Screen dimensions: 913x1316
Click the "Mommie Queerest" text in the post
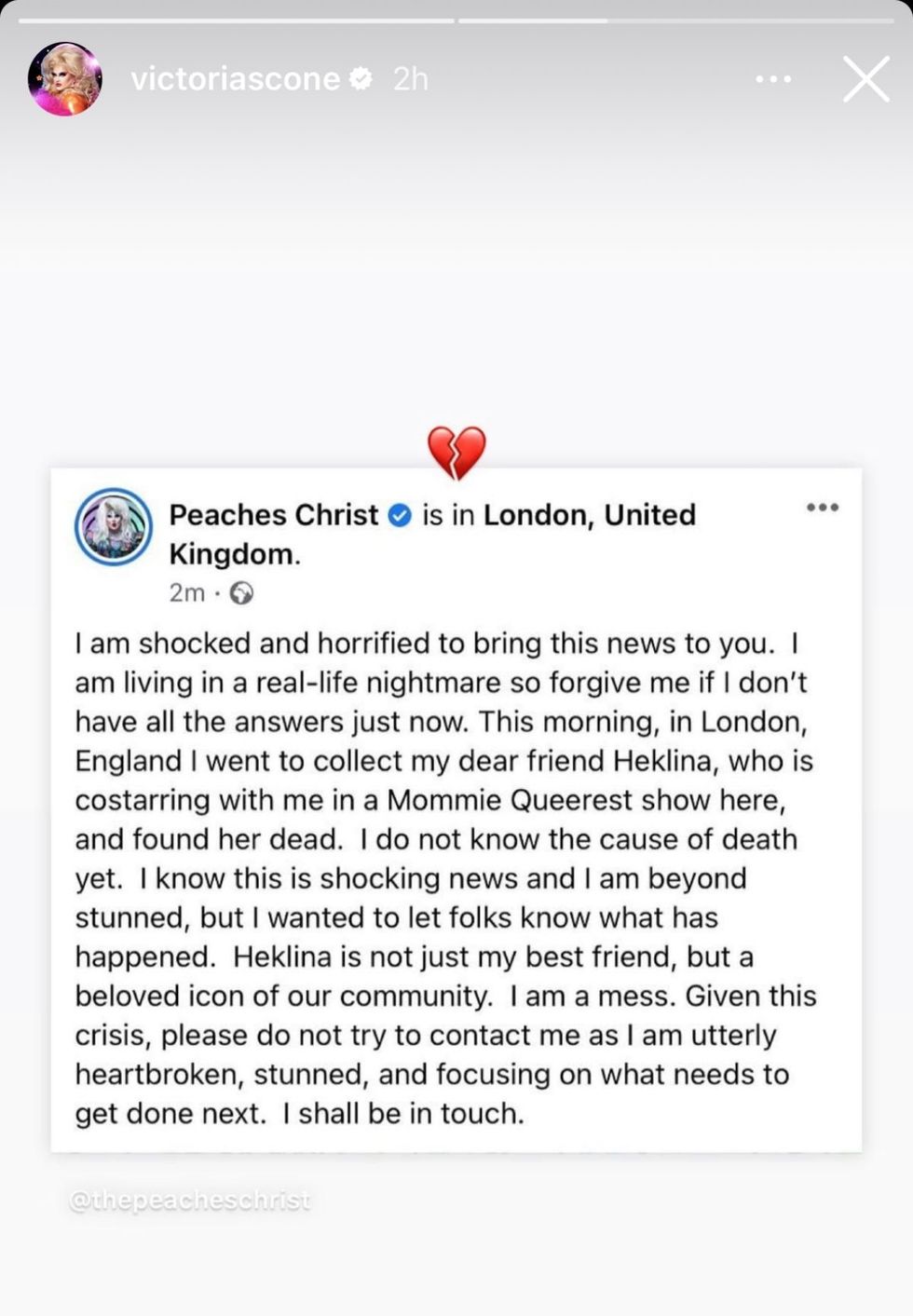click(x=510, y=800)
